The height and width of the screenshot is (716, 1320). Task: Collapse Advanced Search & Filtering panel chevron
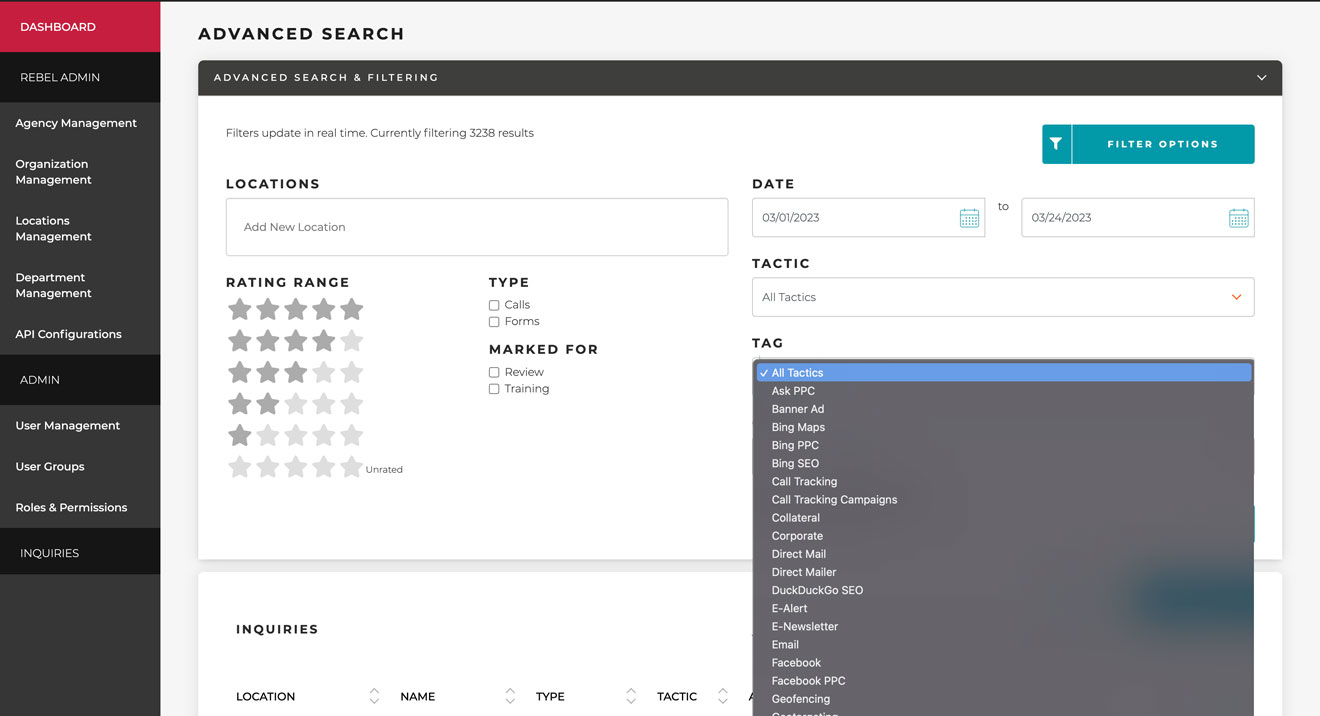(x=1262, y=78)
